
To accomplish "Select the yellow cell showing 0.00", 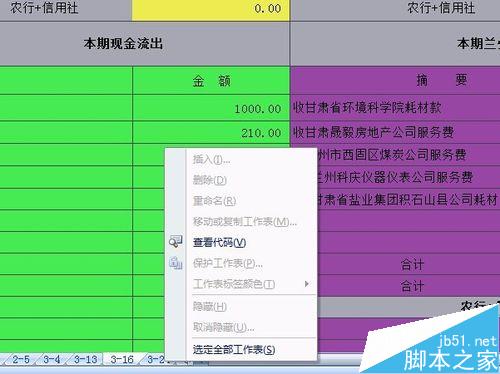I will 211,10.
